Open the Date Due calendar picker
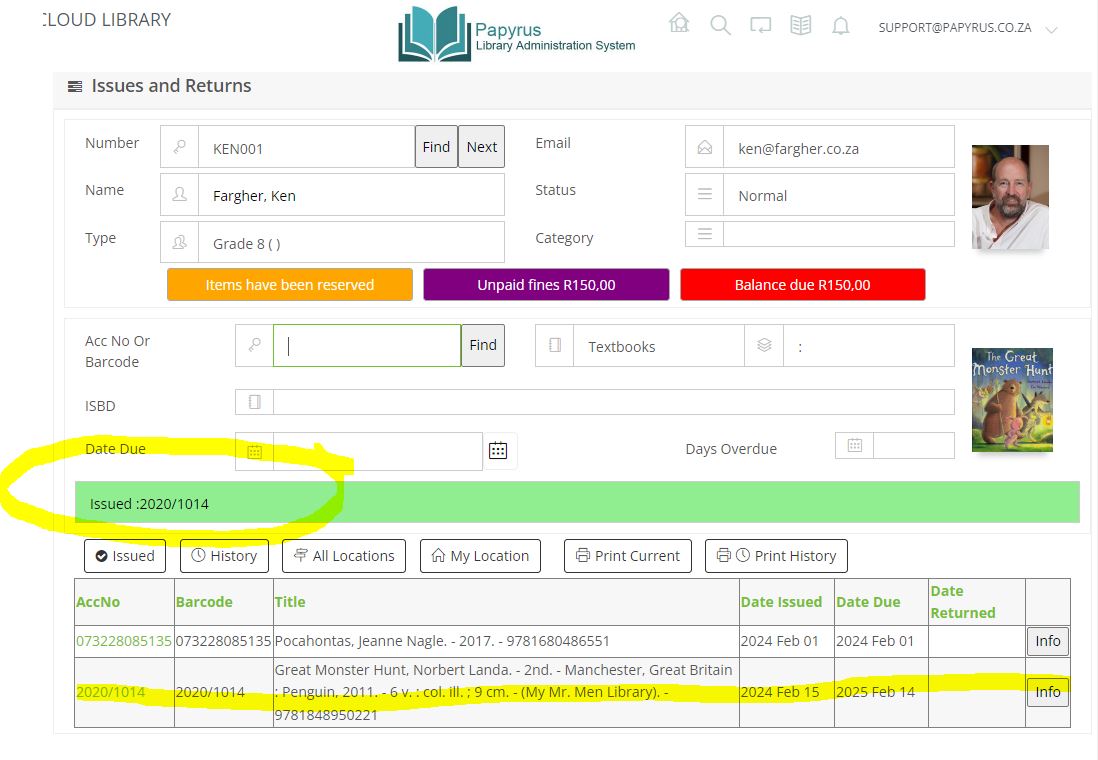 498,450
